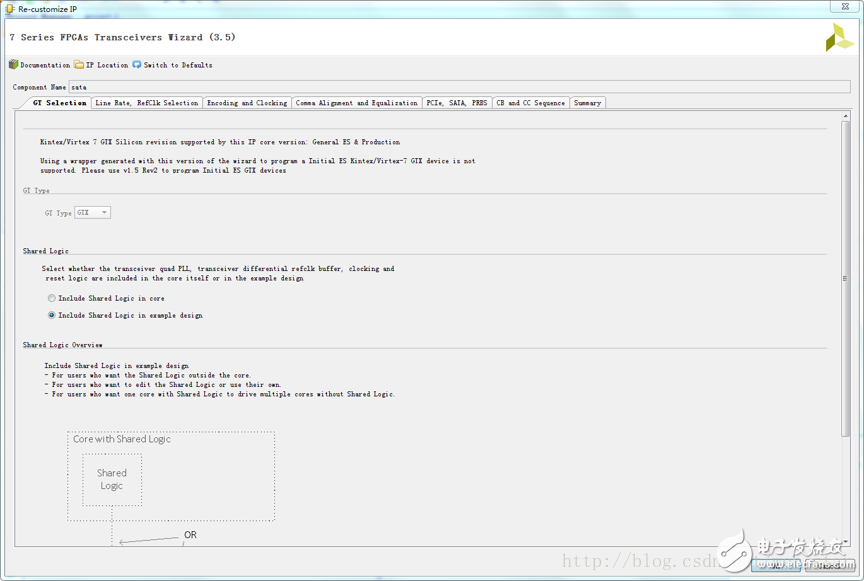
Task: Click the vertical scrollbar of the settings panel
Action: 845,280
